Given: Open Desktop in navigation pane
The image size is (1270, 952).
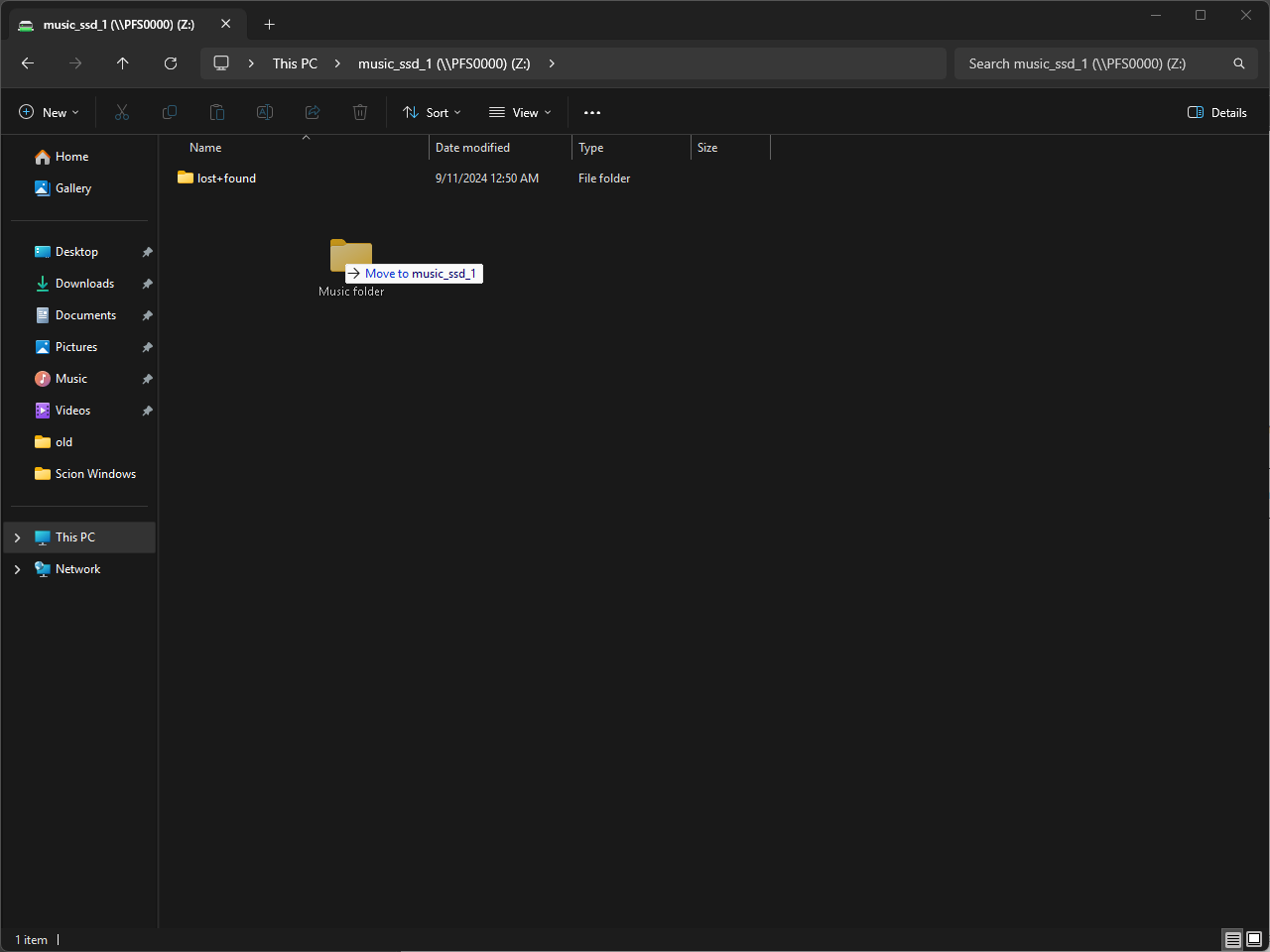Looking at the screenshot, I should [79, 252].
